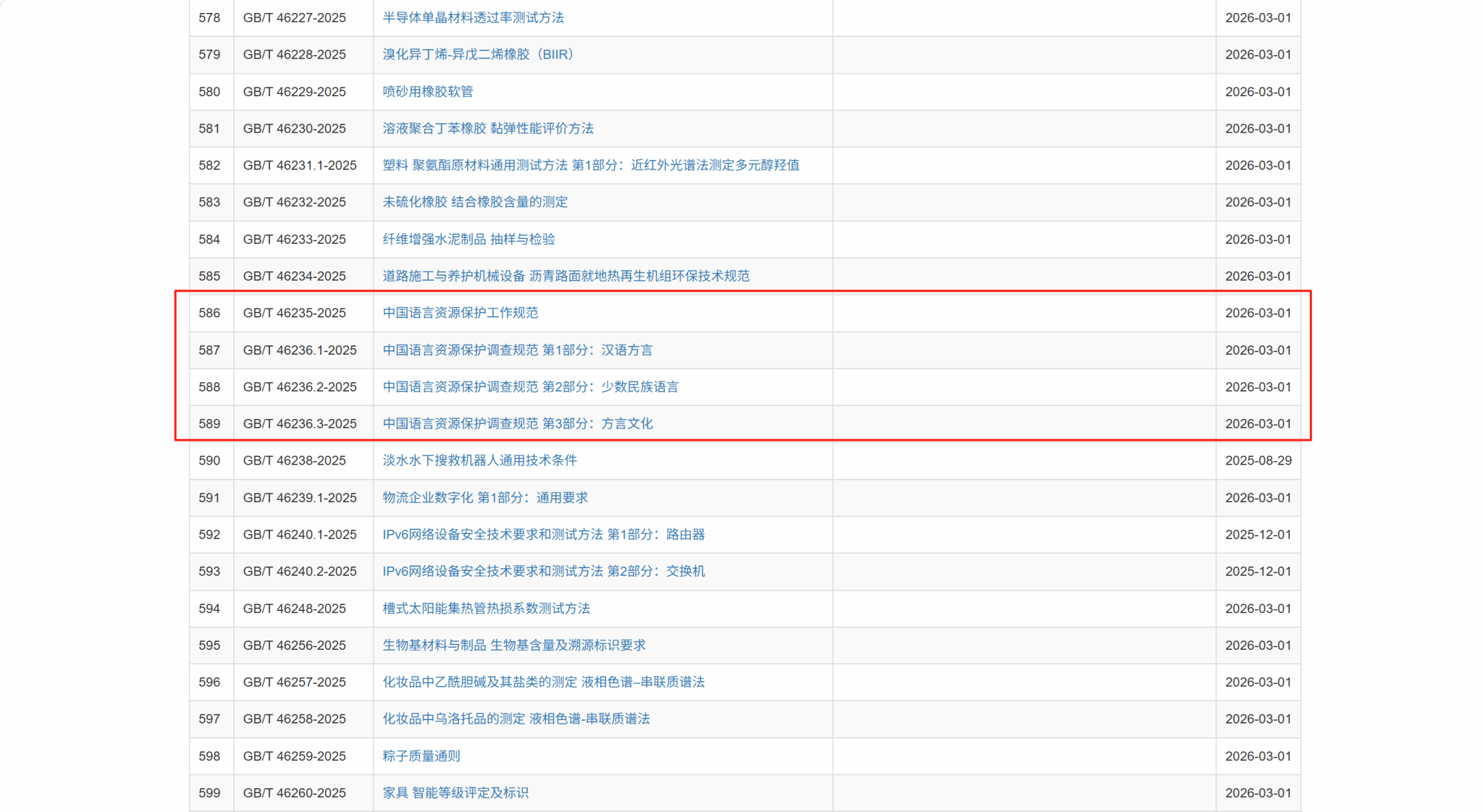Open the 粽子质量通则 standard

[x=421, y=756]
